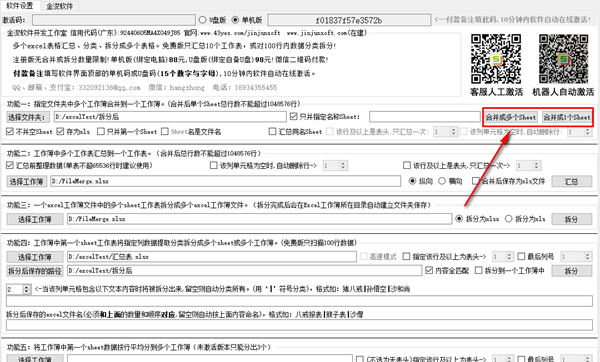Click the specified Sheet name input field
The height and width of the screenshot is (362, 600).
pyautogui.click(x=424, y=117)
